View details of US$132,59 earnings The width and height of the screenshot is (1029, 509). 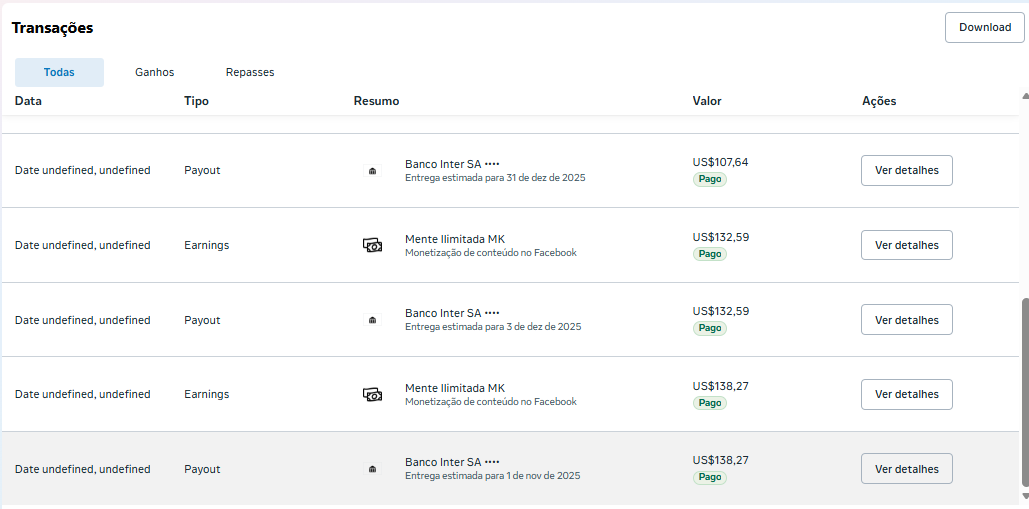pyautogui.click(x=906, y=245)
